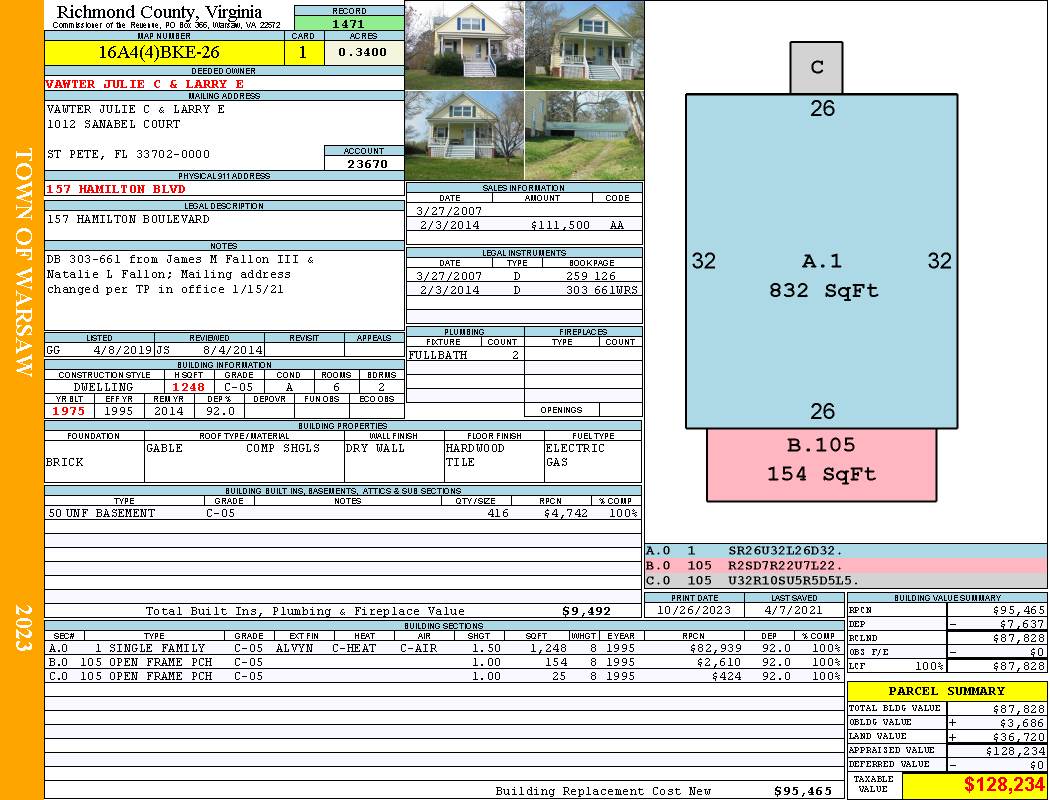Click LCF value $87,828
1050x800 pixels.
pyautogui.click(x=1018, y=666)
